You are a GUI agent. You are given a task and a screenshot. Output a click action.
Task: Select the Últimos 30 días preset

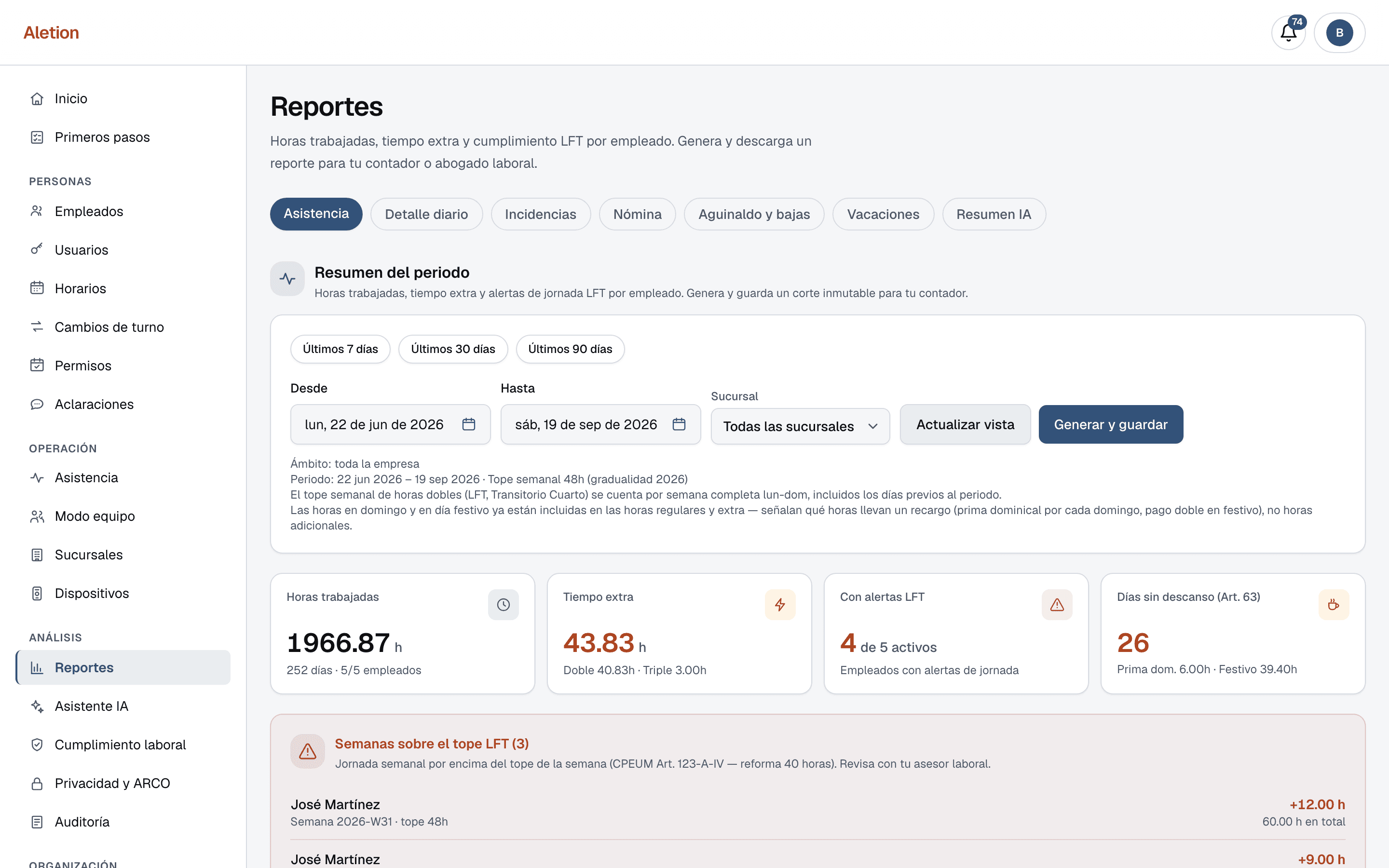click(x=453, y=349)
